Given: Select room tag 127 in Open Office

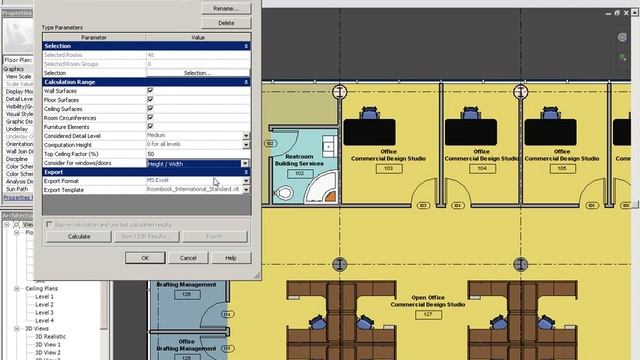Looking at the screenshot, I should (x=428, y=315).
